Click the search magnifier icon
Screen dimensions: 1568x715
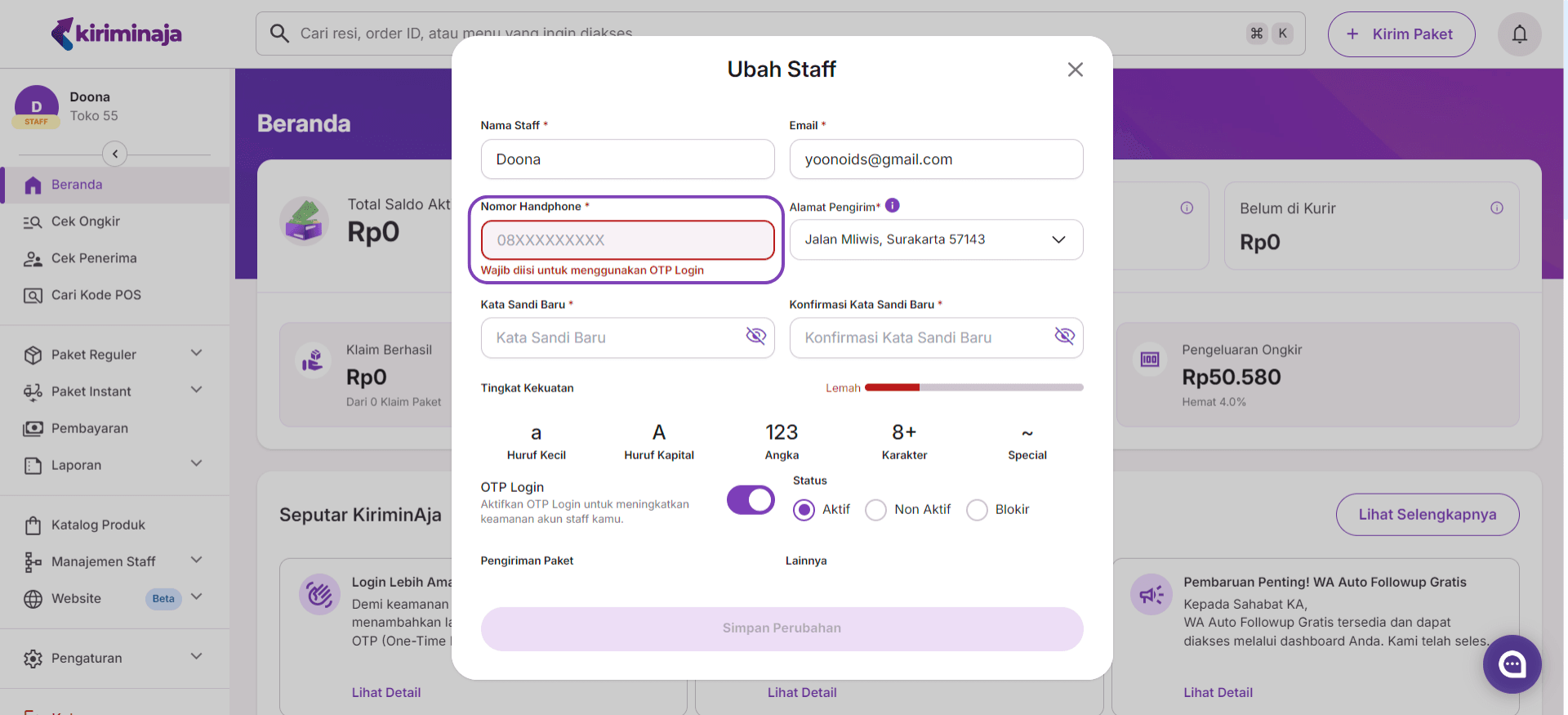pos(279,34)
